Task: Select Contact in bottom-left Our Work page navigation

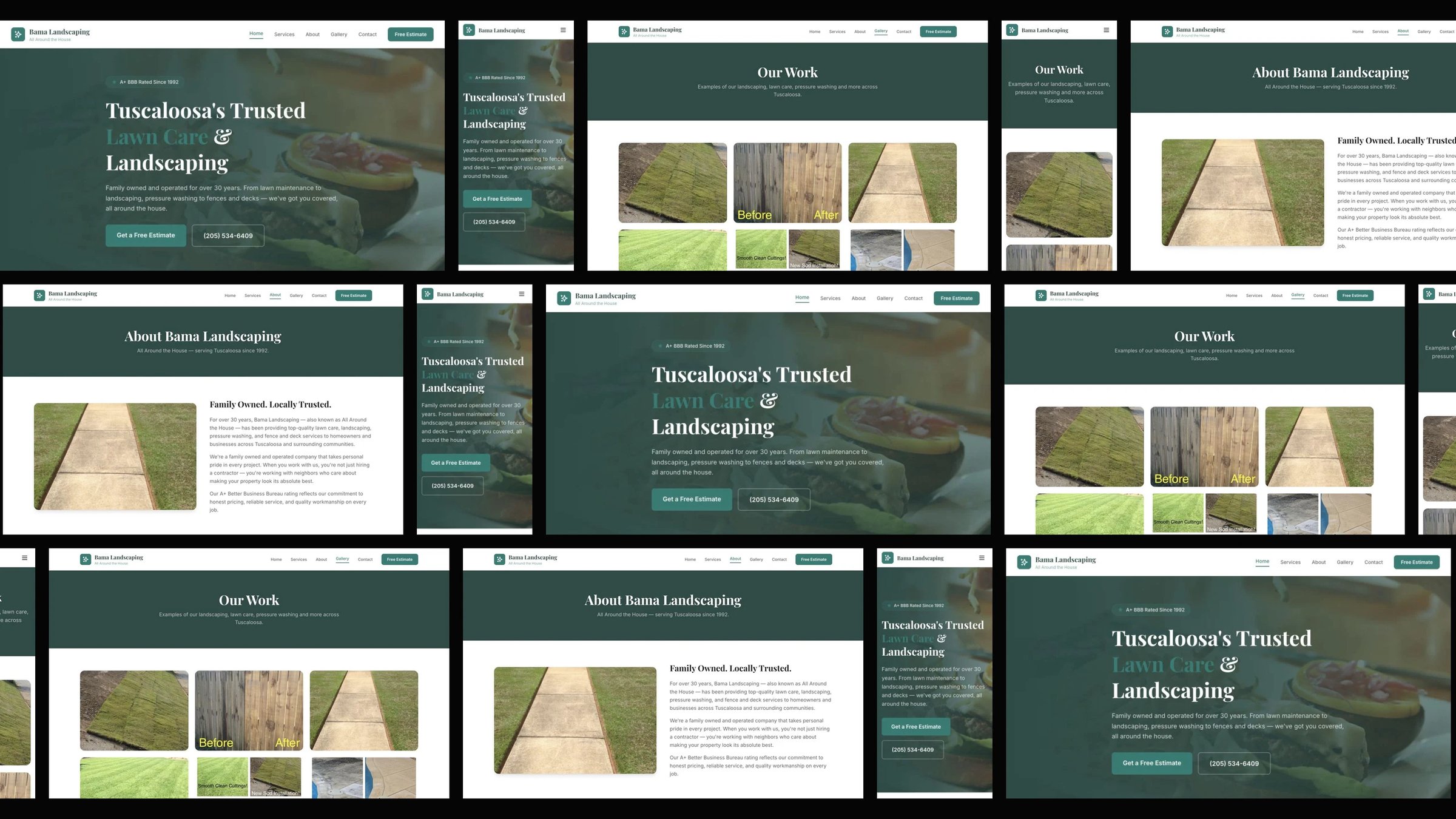Action: click(x=365, y=559)
